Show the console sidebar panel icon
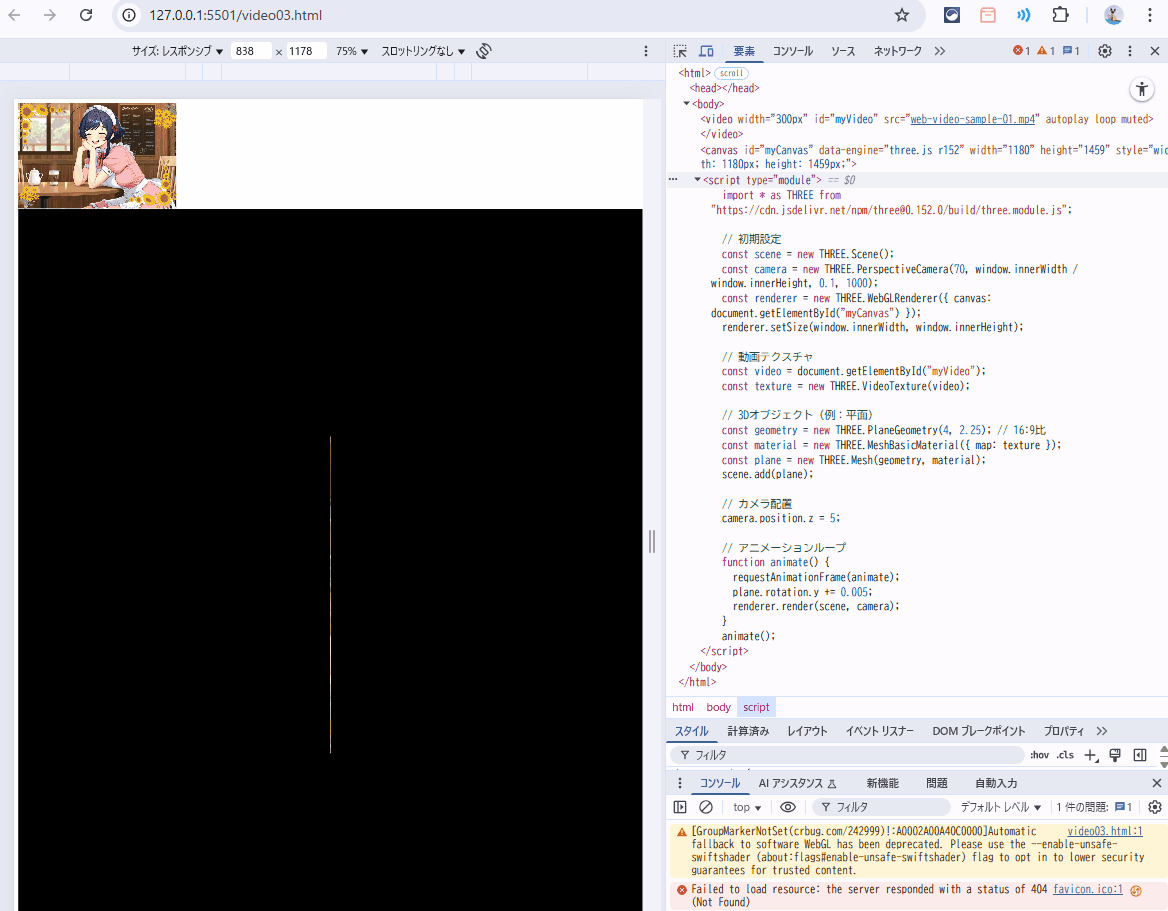The height and width of the screenshot is (911, 1168). tap(680, 807)
